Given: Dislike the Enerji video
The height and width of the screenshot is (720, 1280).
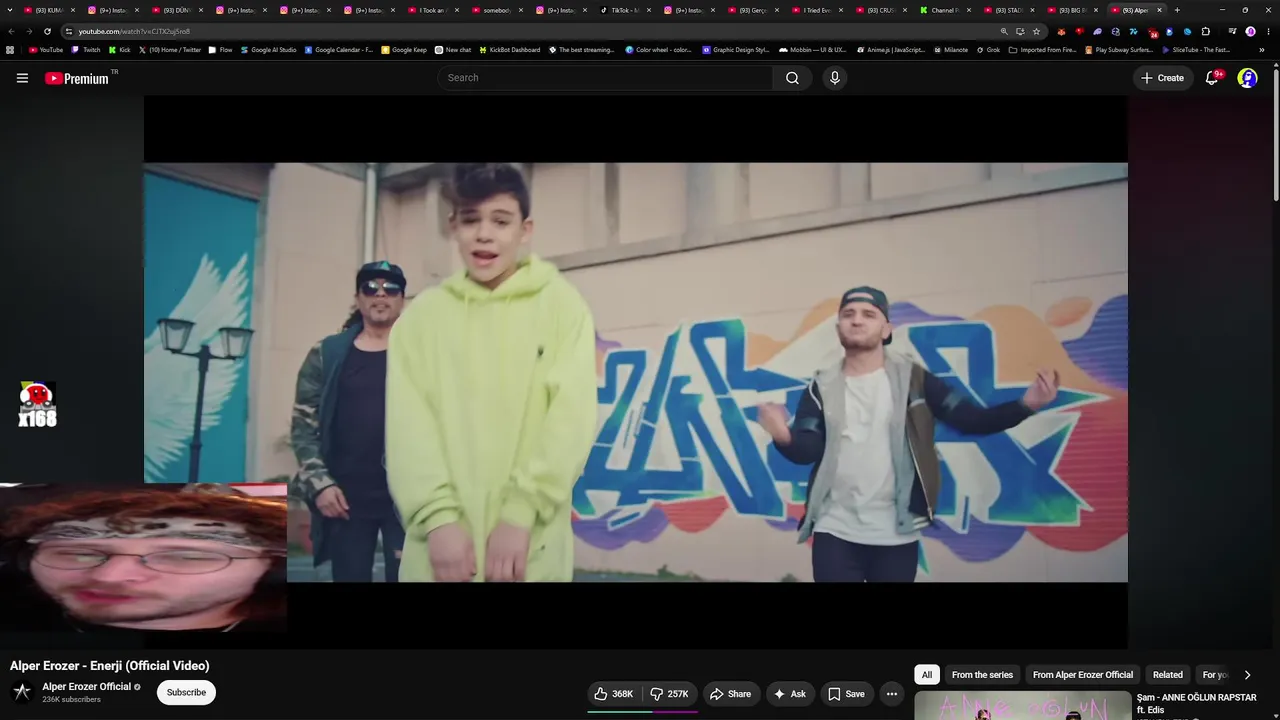Looking at the screenshot, I should (x=670, y=694).
